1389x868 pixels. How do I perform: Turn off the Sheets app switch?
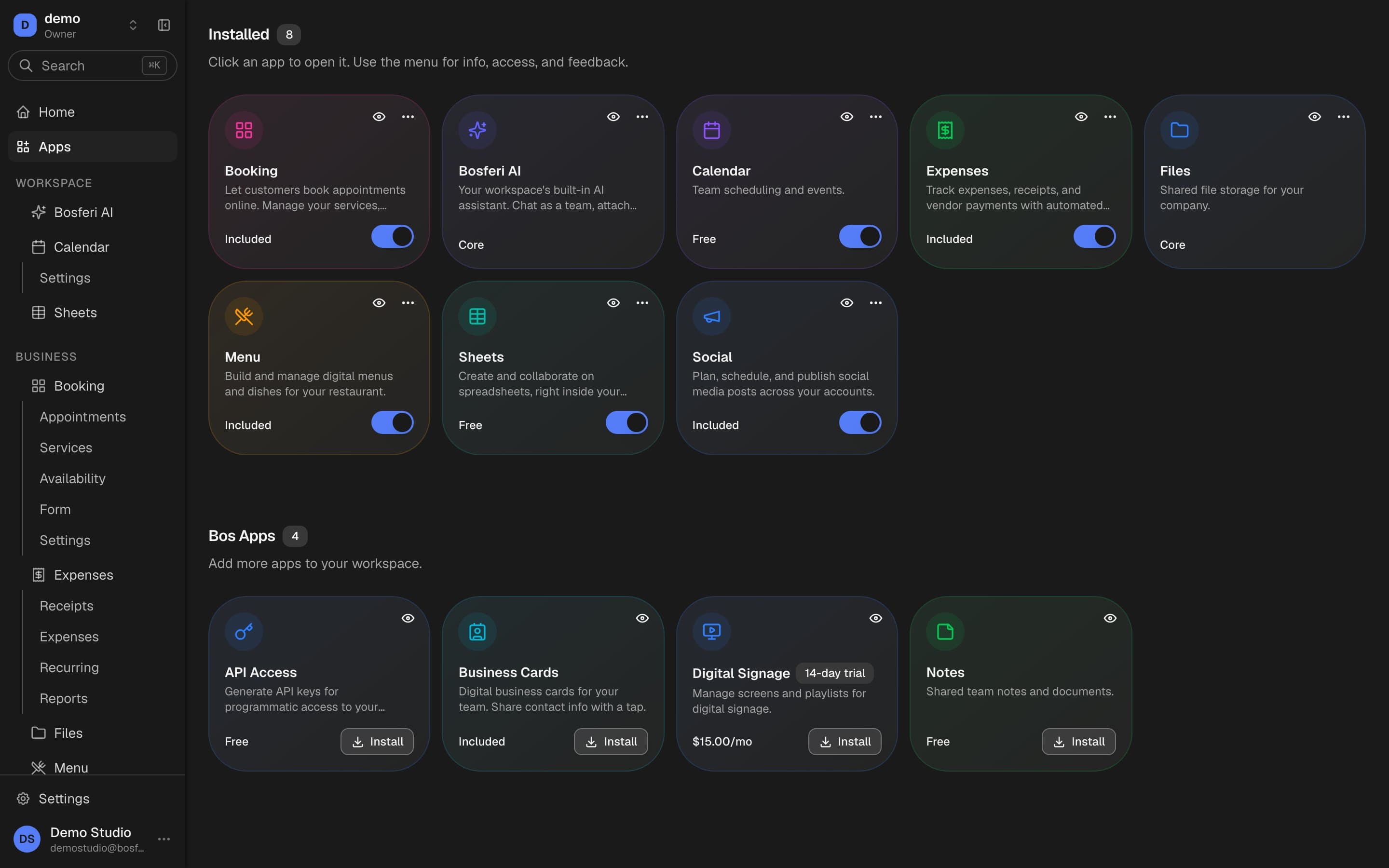click(627, 422)
